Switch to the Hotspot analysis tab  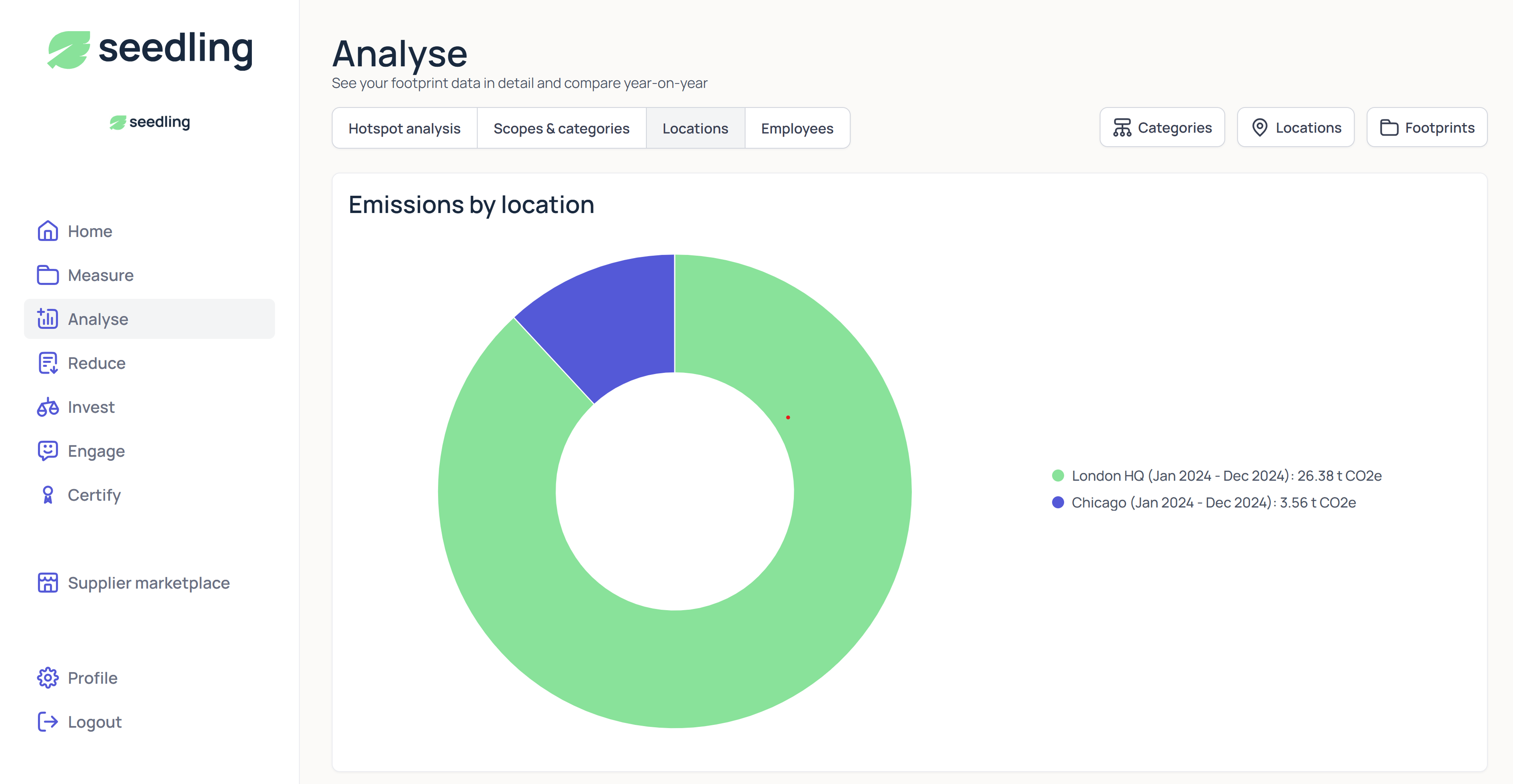(x=404, y=128)
